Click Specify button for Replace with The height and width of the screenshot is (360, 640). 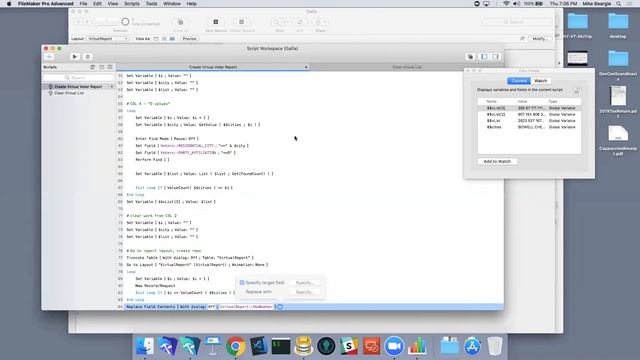click(x=304, y=292)
